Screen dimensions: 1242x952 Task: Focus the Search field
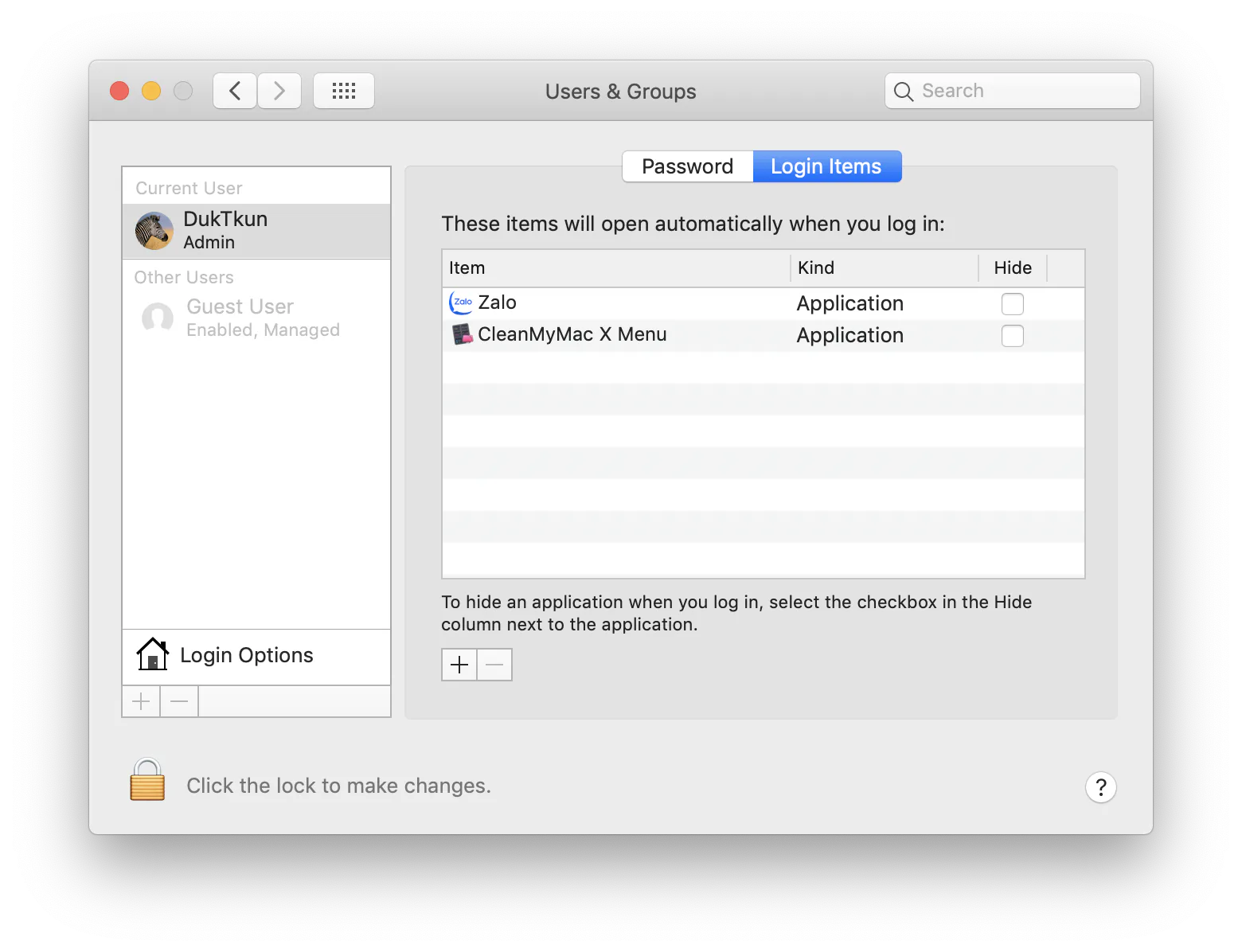1013,91
